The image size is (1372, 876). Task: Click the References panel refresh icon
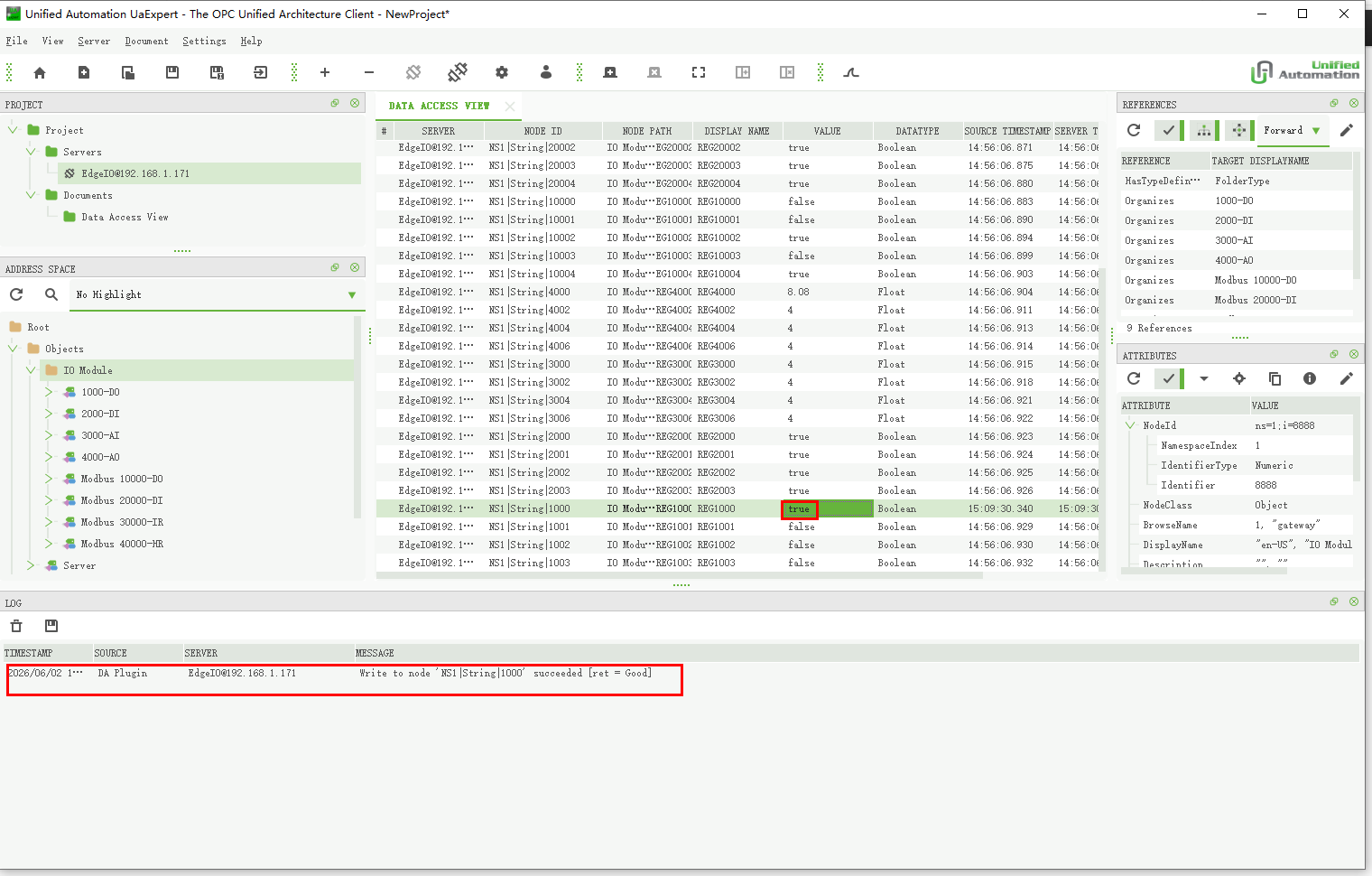[x=1134, y=130]
